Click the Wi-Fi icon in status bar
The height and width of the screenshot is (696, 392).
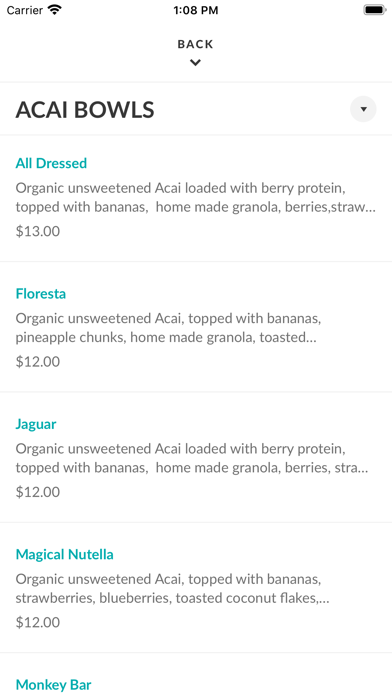55,10
